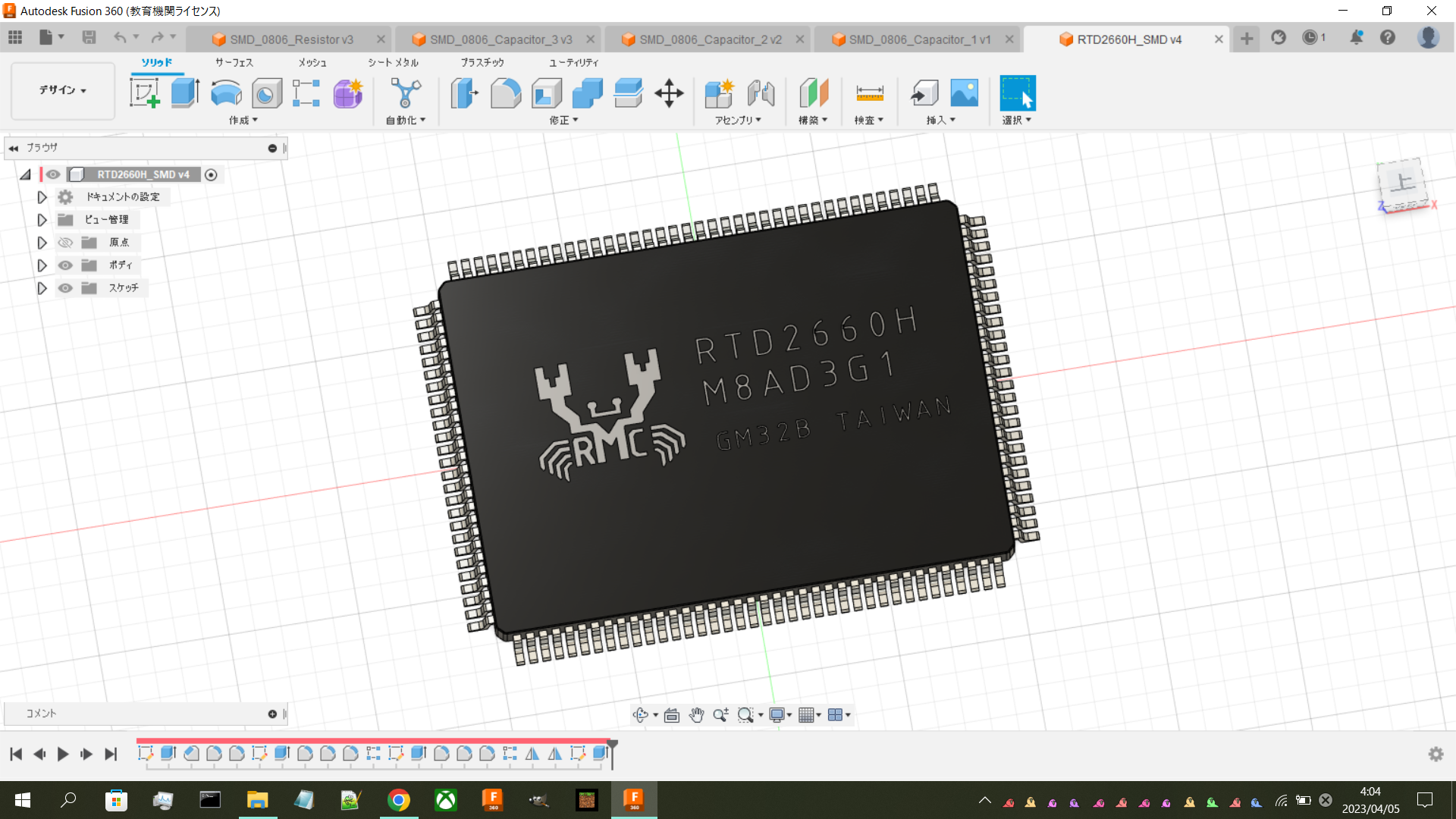The image size is (1456, 819).
Task: Click the Combine bodies tool
Action: (x=588, y=93)
